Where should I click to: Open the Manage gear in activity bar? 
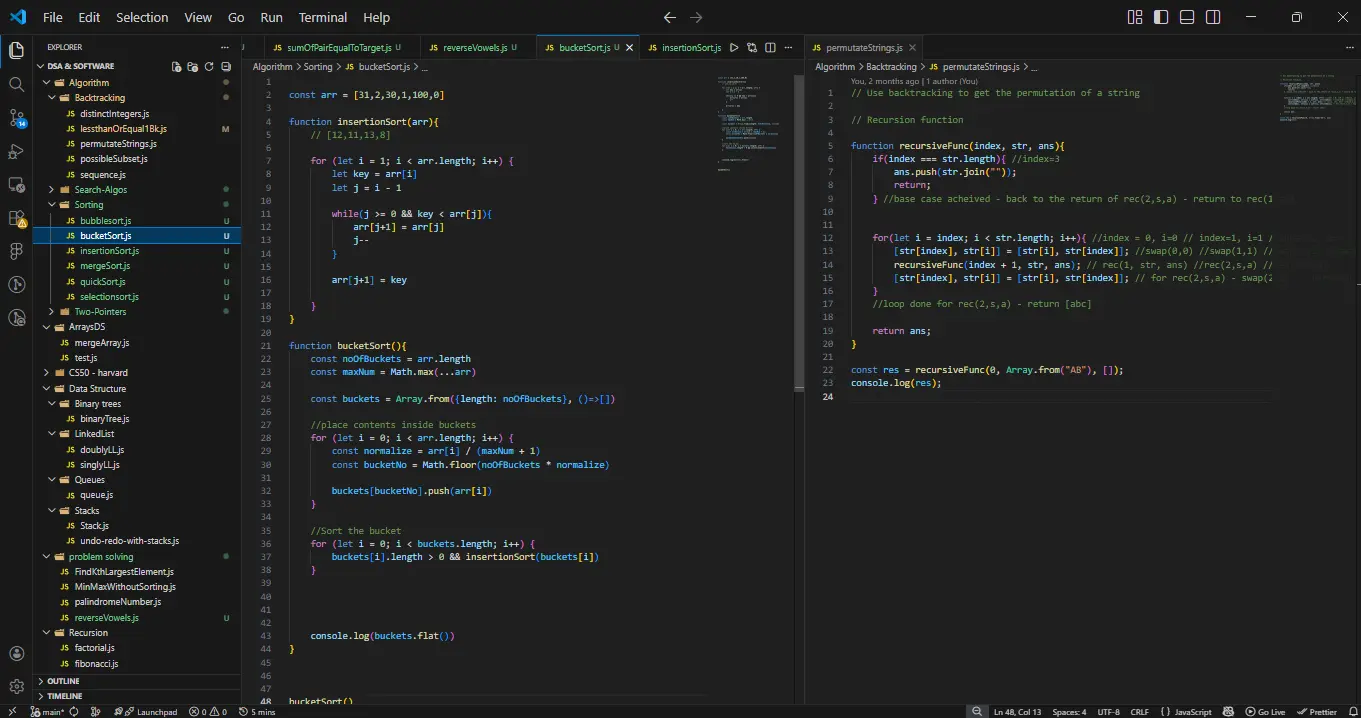click(x=16, y=687)
